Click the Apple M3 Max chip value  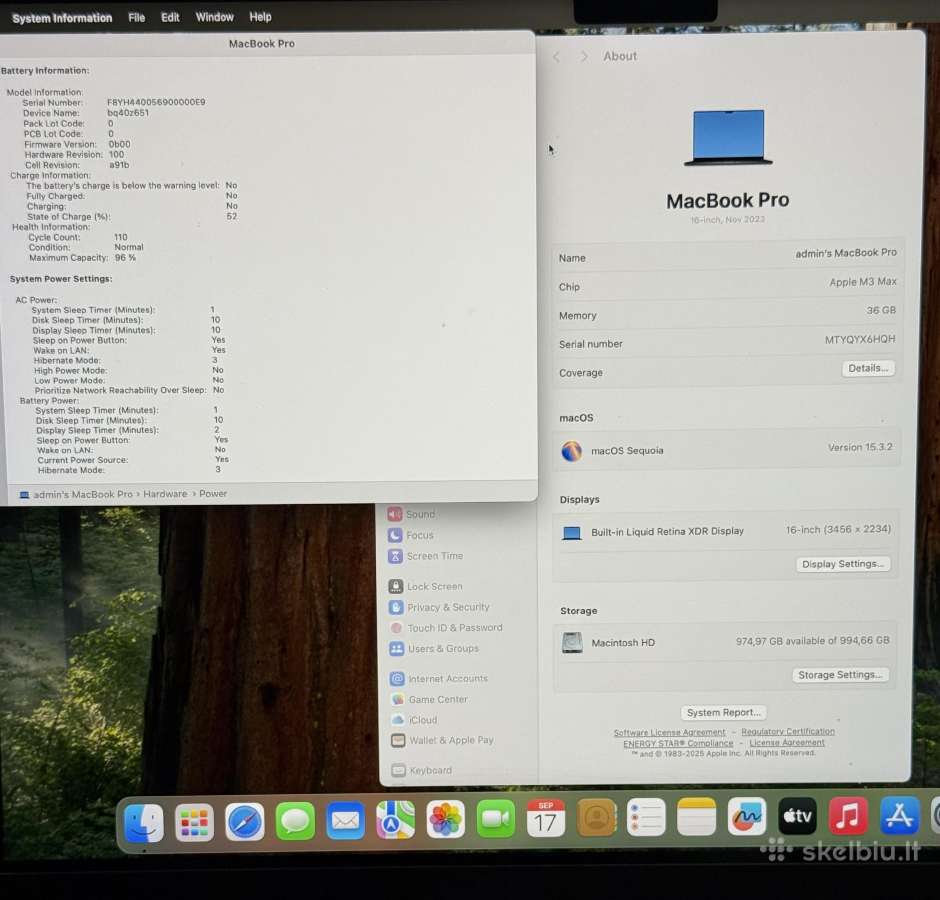pyautogui.click(x=863, y=282)
